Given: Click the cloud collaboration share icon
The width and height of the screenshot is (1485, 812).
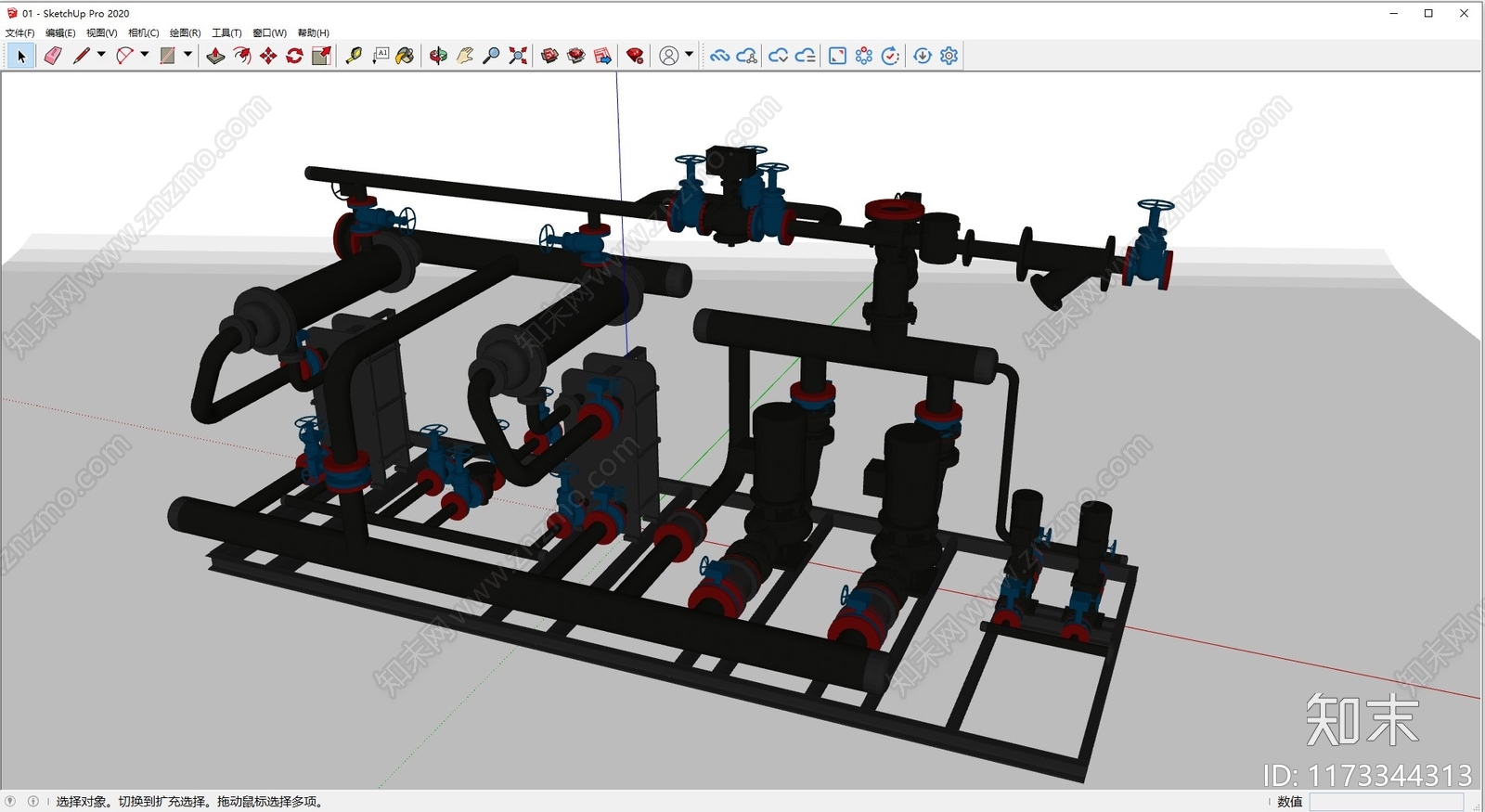Looking at the screenshot, I should 747,57.
